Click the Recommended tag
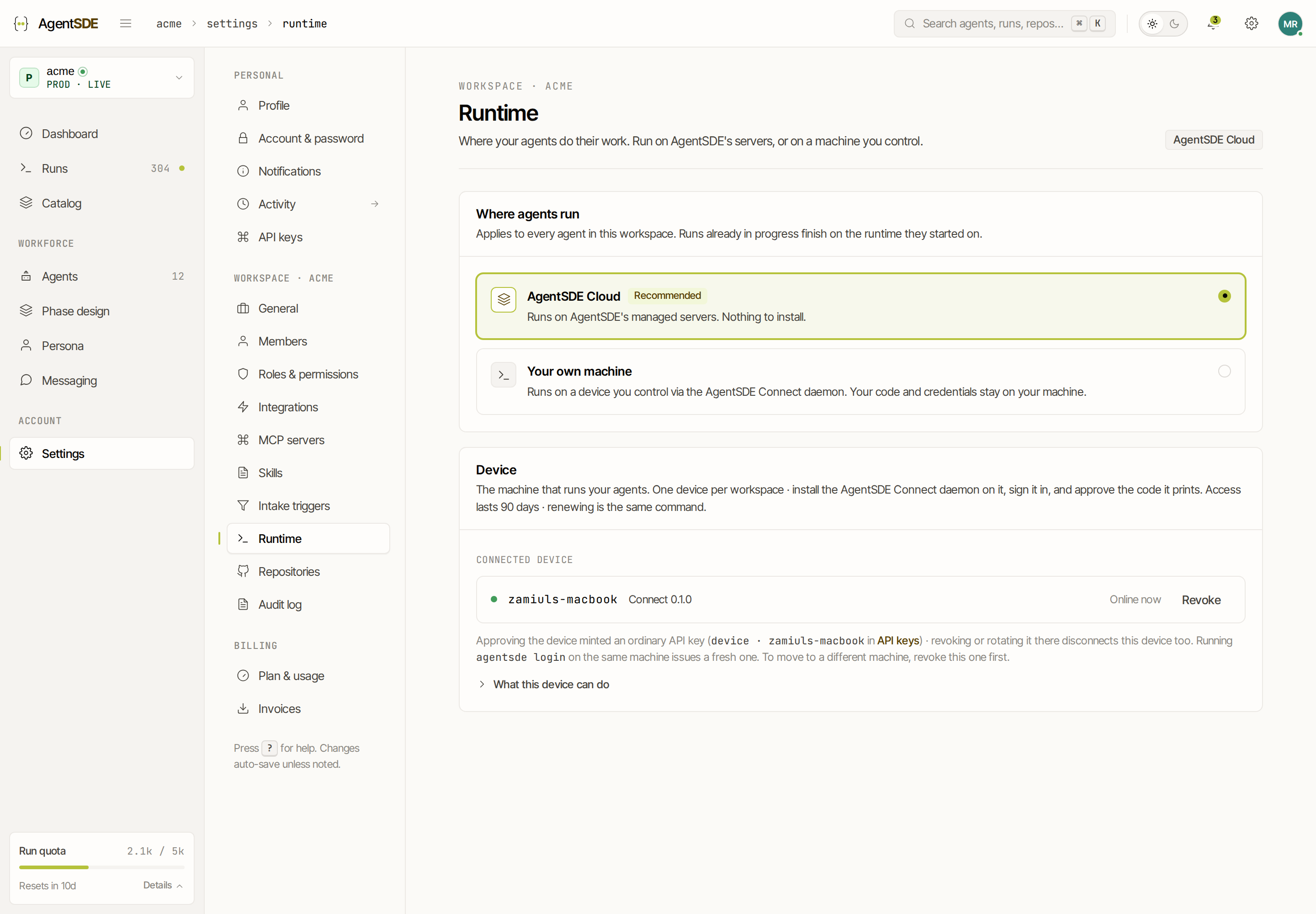The width and height of the screenshot is (1316, 914). click(667, 296)
